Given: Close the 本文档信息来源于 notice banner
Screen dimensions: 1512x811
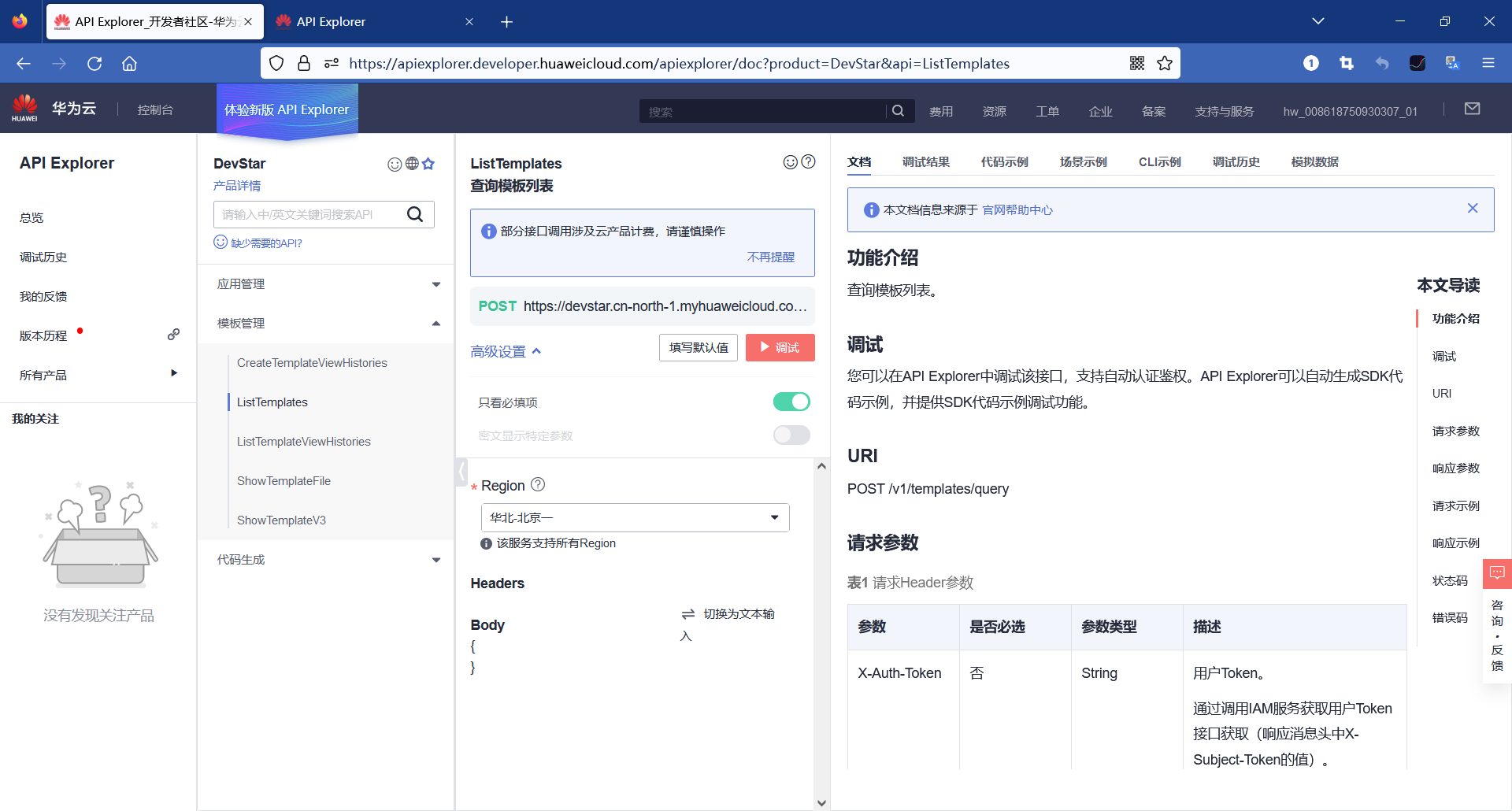Looking at the screenshot, I should (x=1473, y=209).
